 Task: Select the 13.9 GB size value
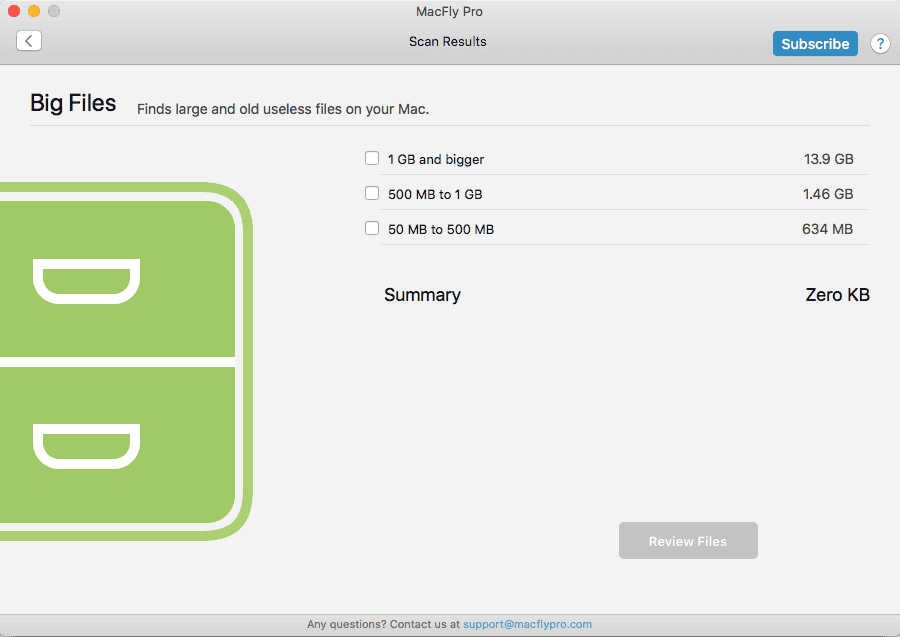(x=828, y=159)
